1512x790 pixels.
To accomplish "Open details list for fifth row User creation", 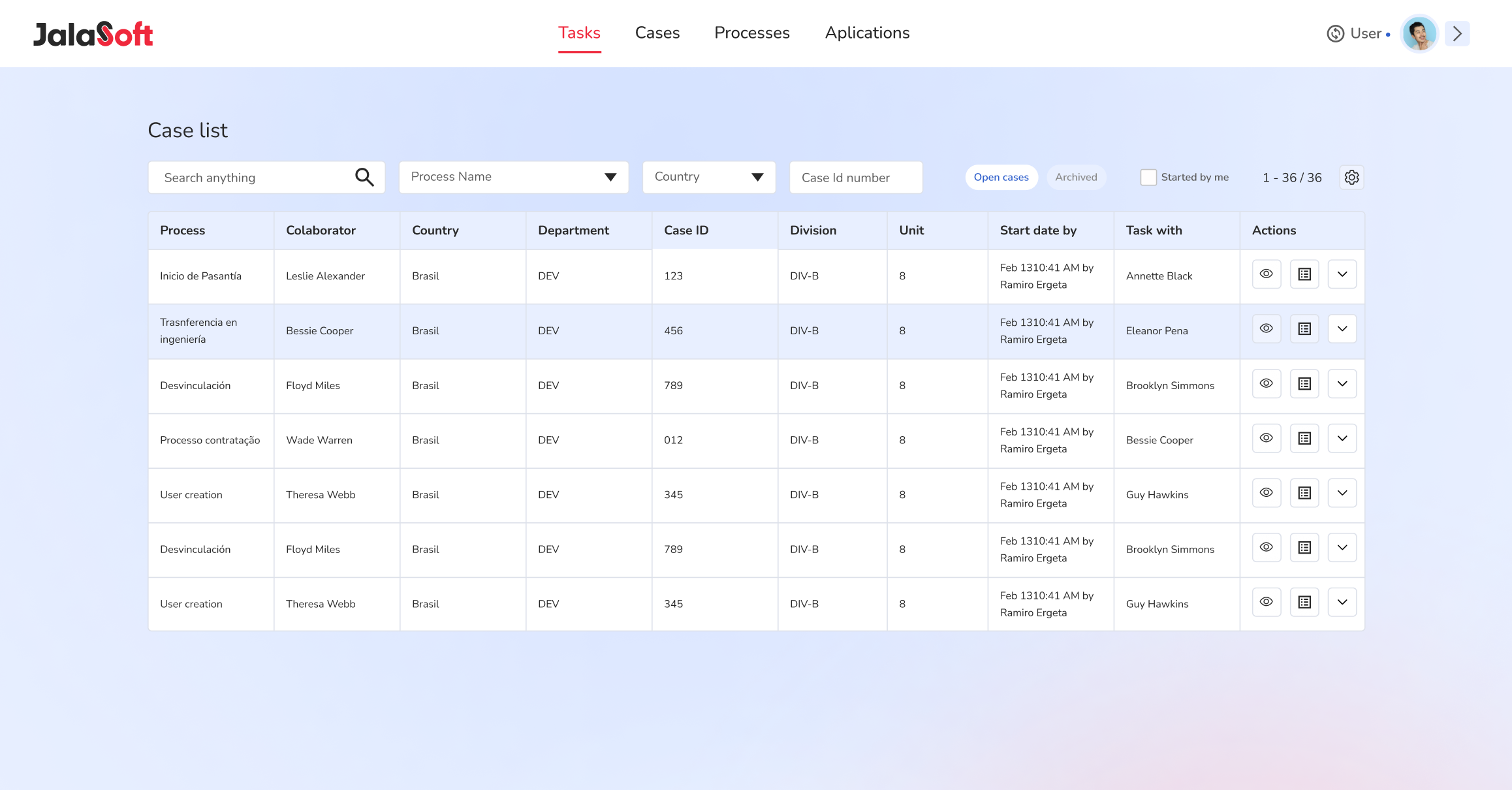I will pyautogui.click(x=1304, y=493).
